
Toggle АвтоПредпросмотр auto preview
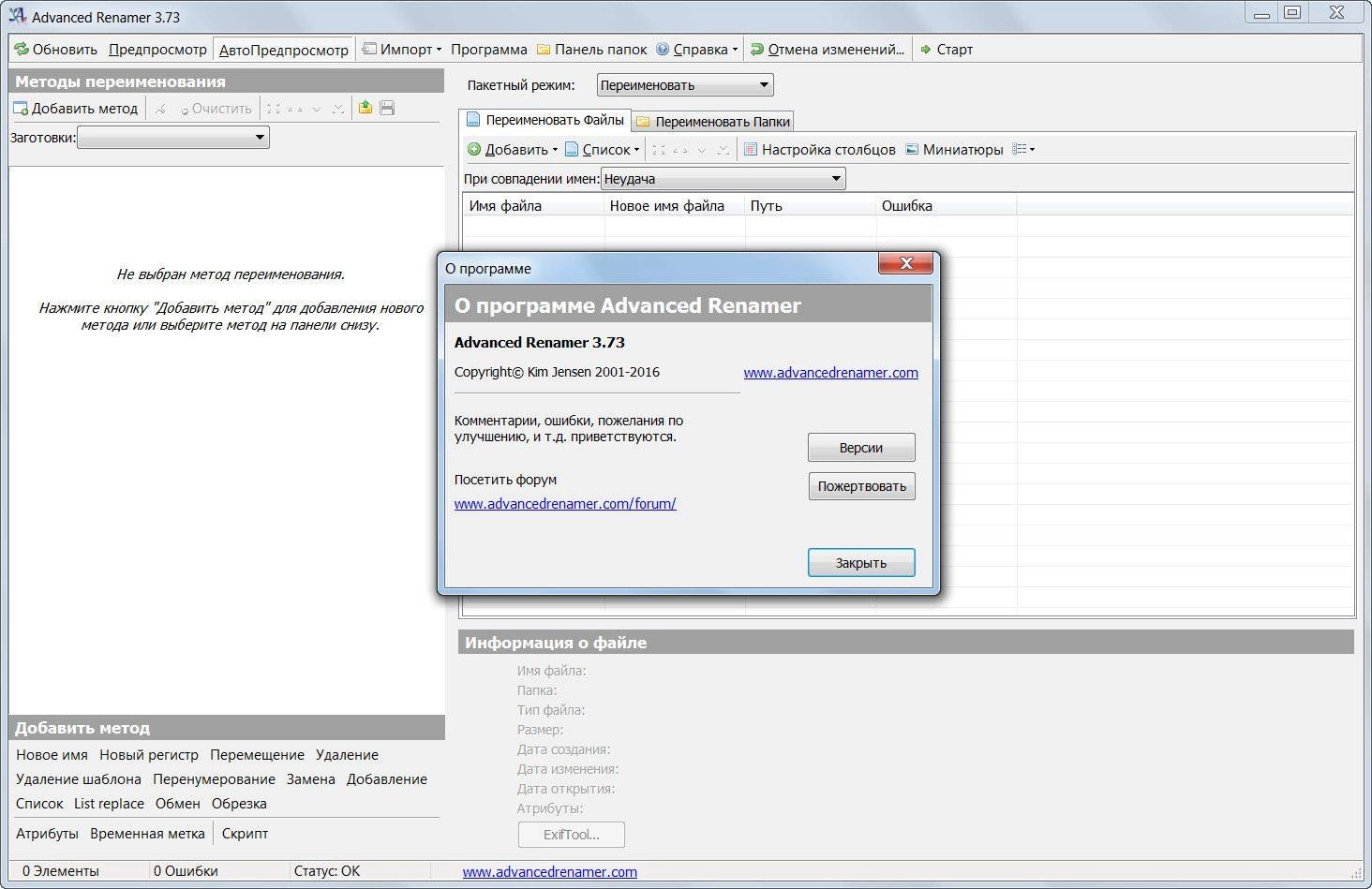click(x=284, y=50)
